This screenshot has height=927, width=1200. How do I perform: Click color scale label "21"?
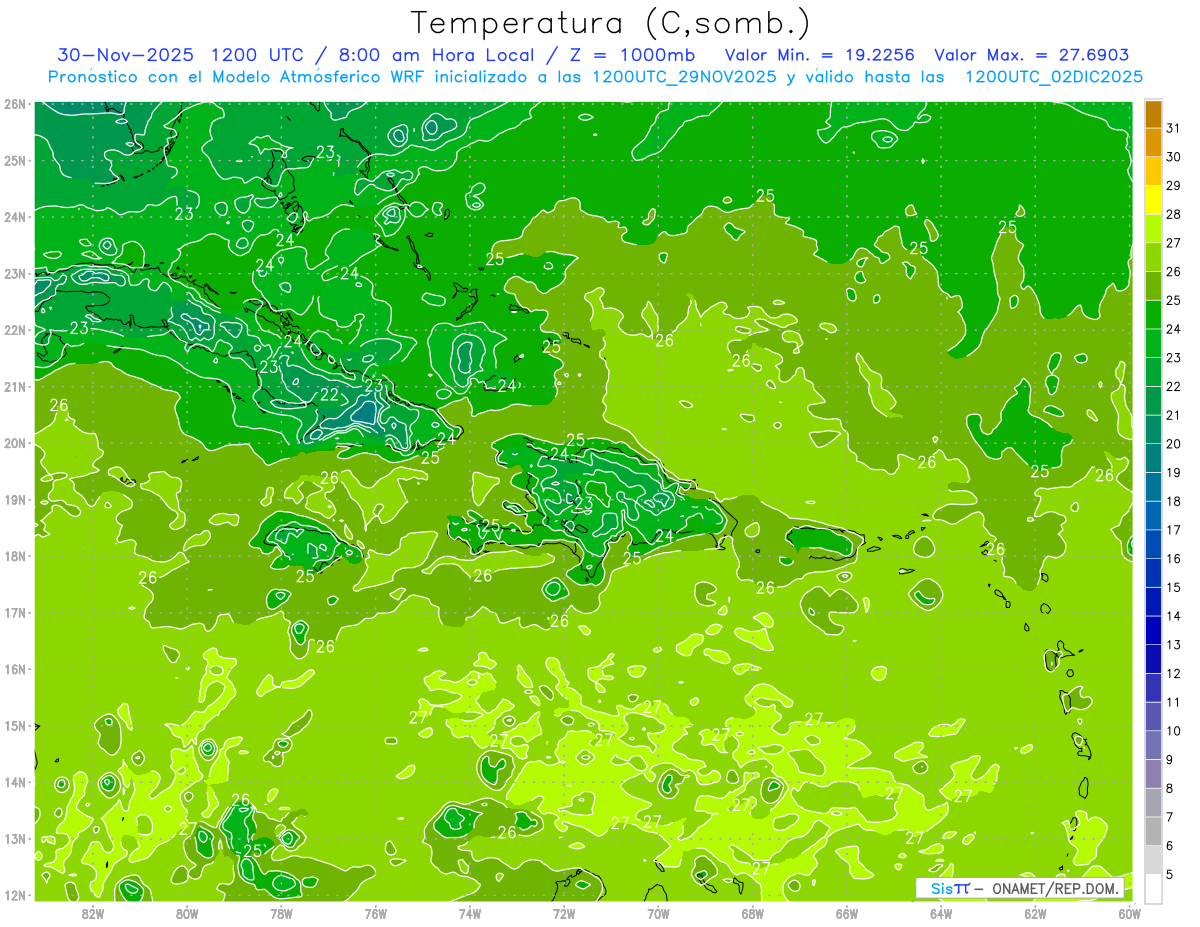[x=1173, y=415]
